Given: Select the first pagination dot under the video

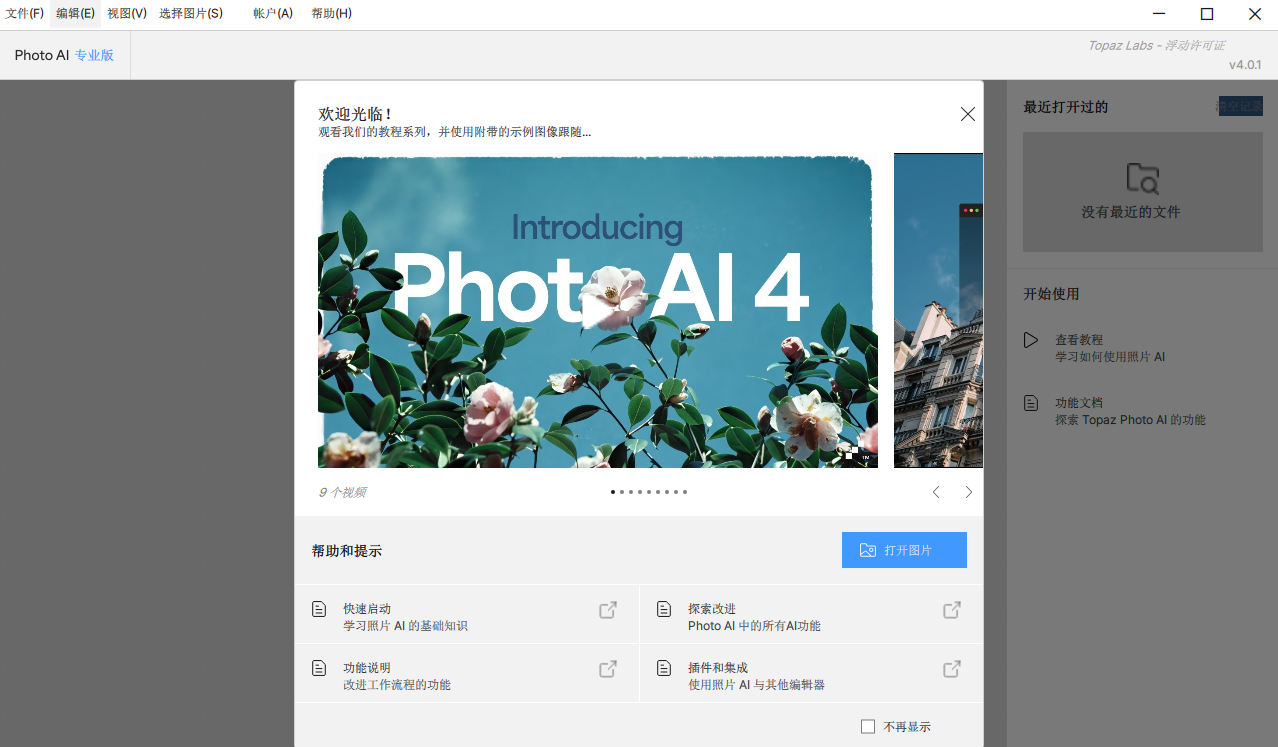Looking at the screenshot, I should (613, 492).
